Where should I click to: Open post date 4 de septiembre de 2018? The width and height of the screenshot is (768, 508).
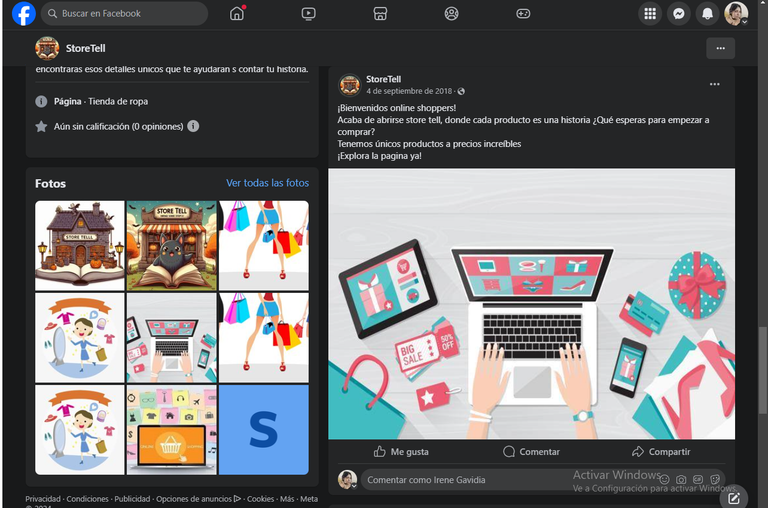(409, 91)
